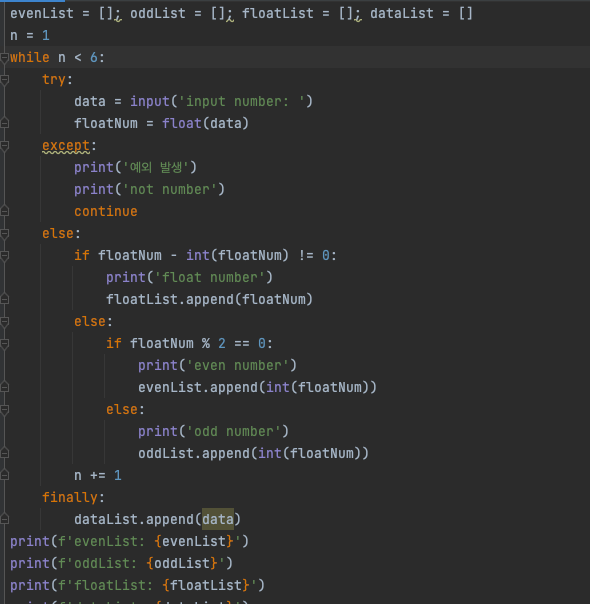Click 'floatNum' in 'floatNum = float(data)'

tap(106, 124)
